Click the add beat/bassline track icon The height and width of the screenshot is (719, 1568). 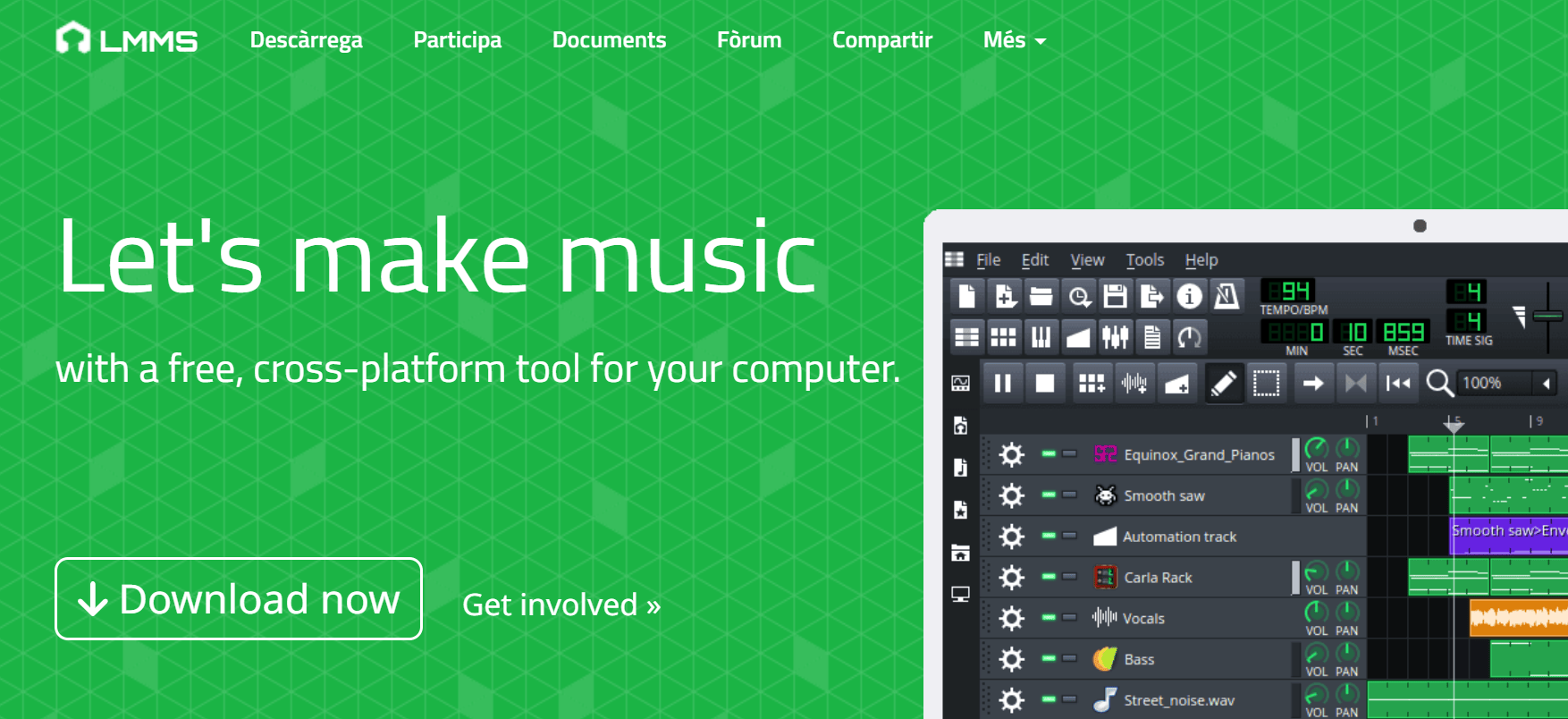(x=1092, y=384)
